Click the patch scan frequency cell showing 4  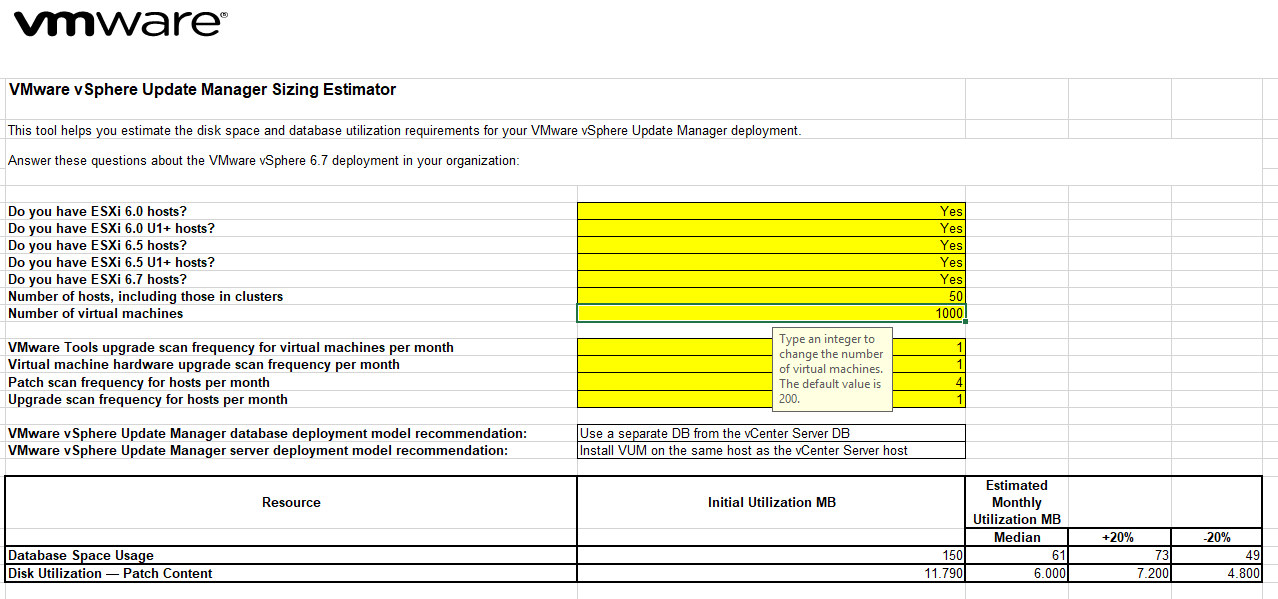tap(771, 382)
